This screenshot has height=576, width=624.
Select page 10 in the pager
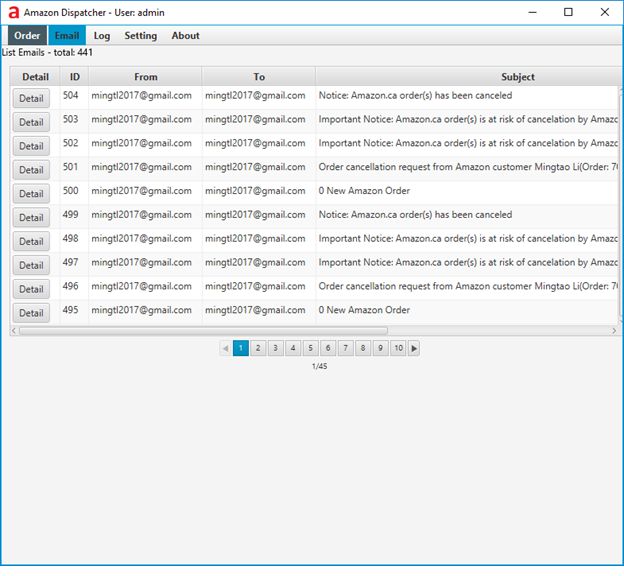coord(398,348)
